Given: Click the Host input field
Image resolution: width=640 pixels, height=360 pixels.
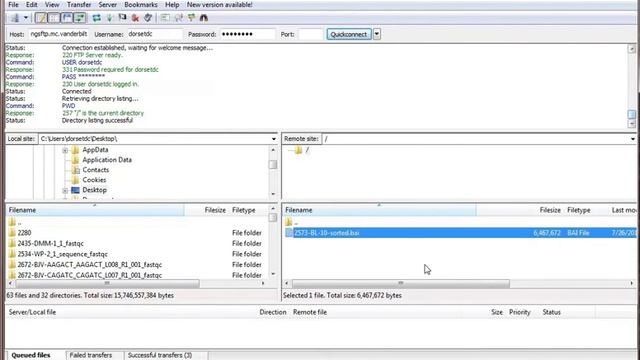Looking at the screenshot, I should (x=58, y=34).
